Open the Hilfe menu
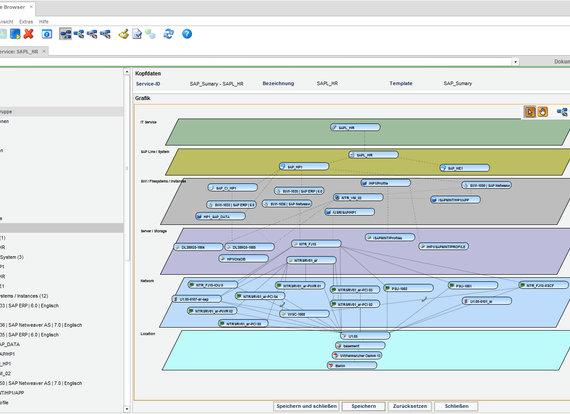This screenshot has width=570, height=414. [x=44, y=22]
